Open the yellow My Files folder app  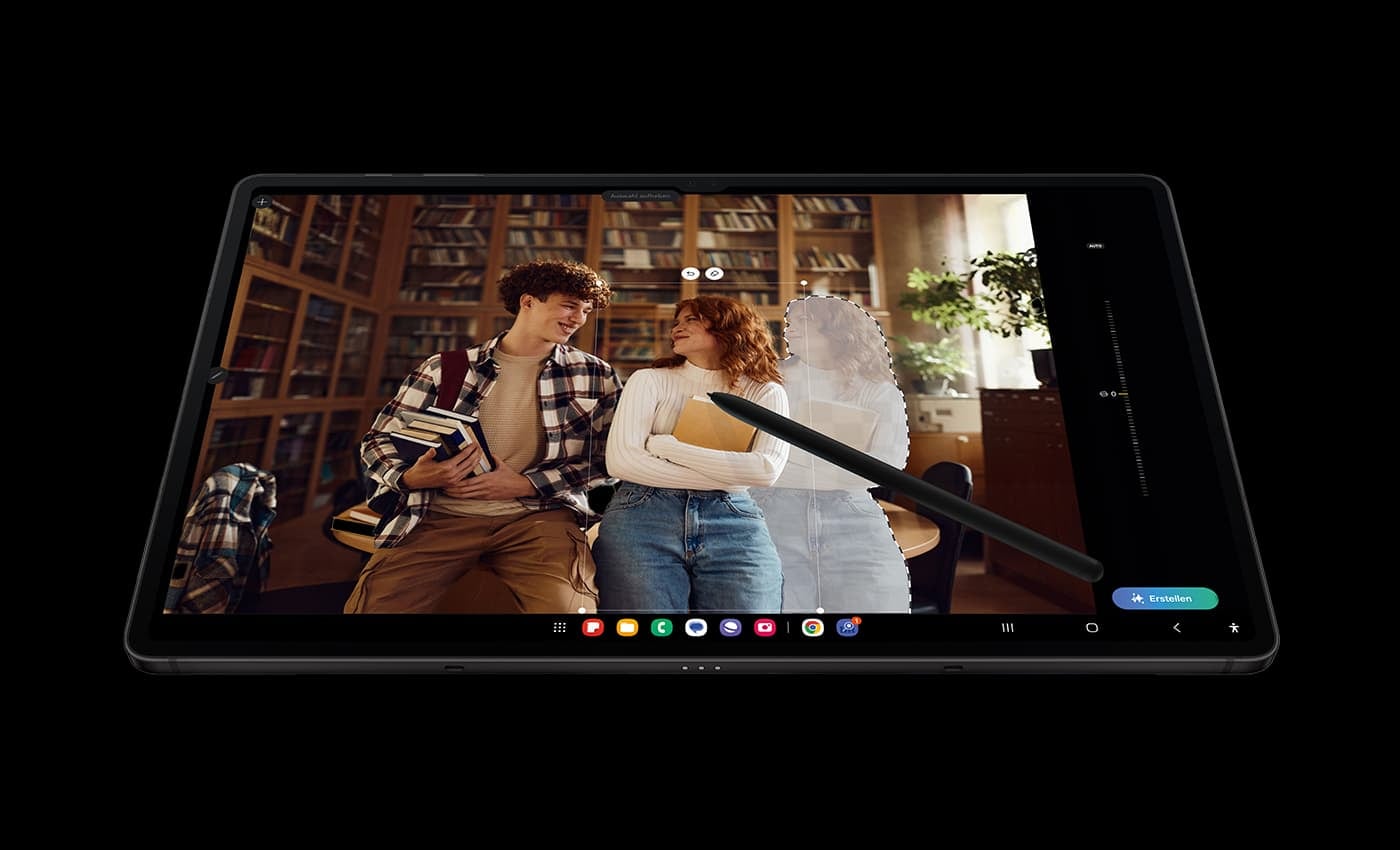627,628
